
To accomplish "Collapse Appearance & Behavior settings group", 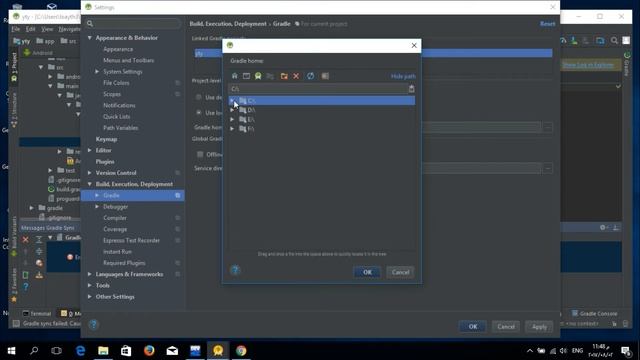I will click(90, 38).
